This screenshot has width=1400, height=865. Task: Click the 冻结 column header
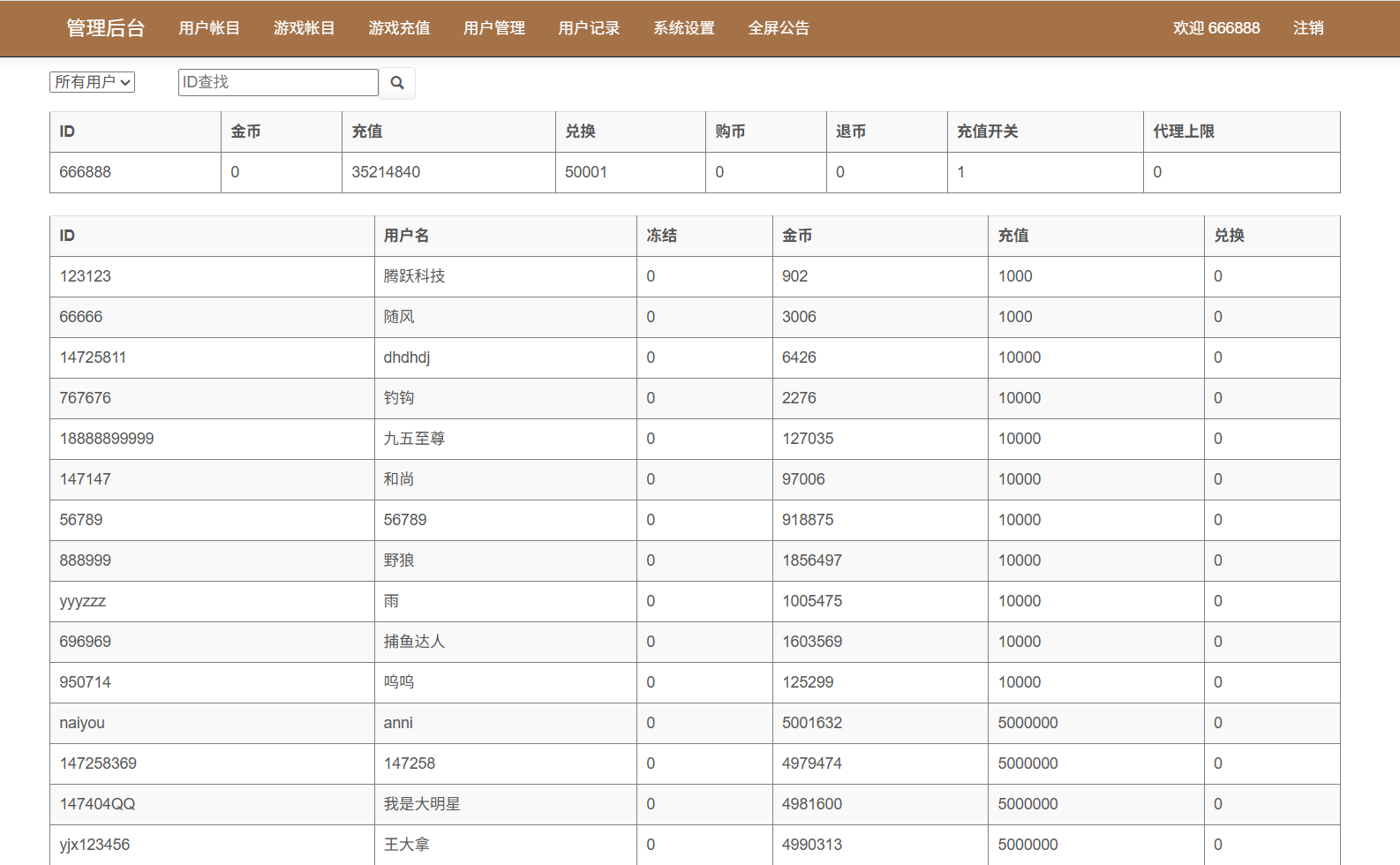[x=661, y=236]
